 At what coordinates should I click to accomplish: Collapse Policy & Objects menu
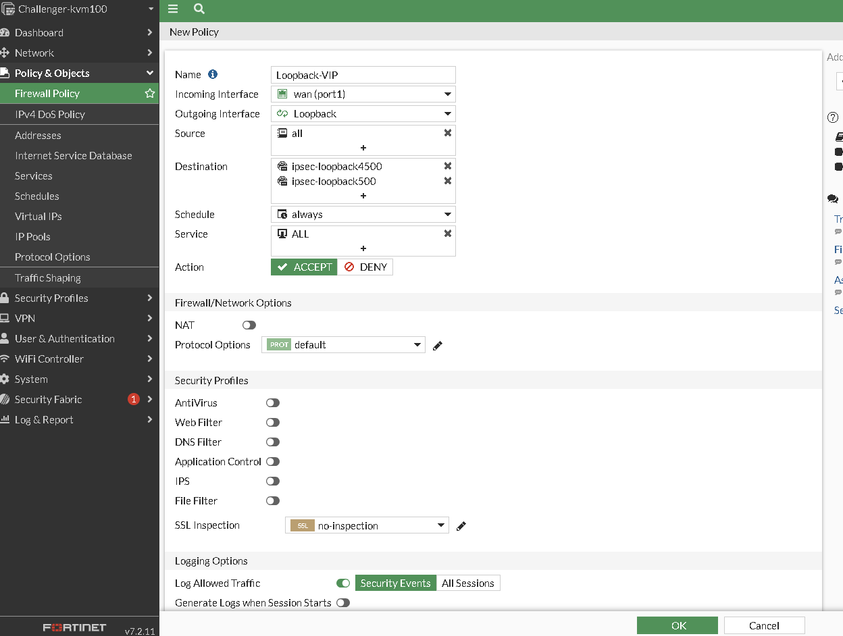[80, 73]
